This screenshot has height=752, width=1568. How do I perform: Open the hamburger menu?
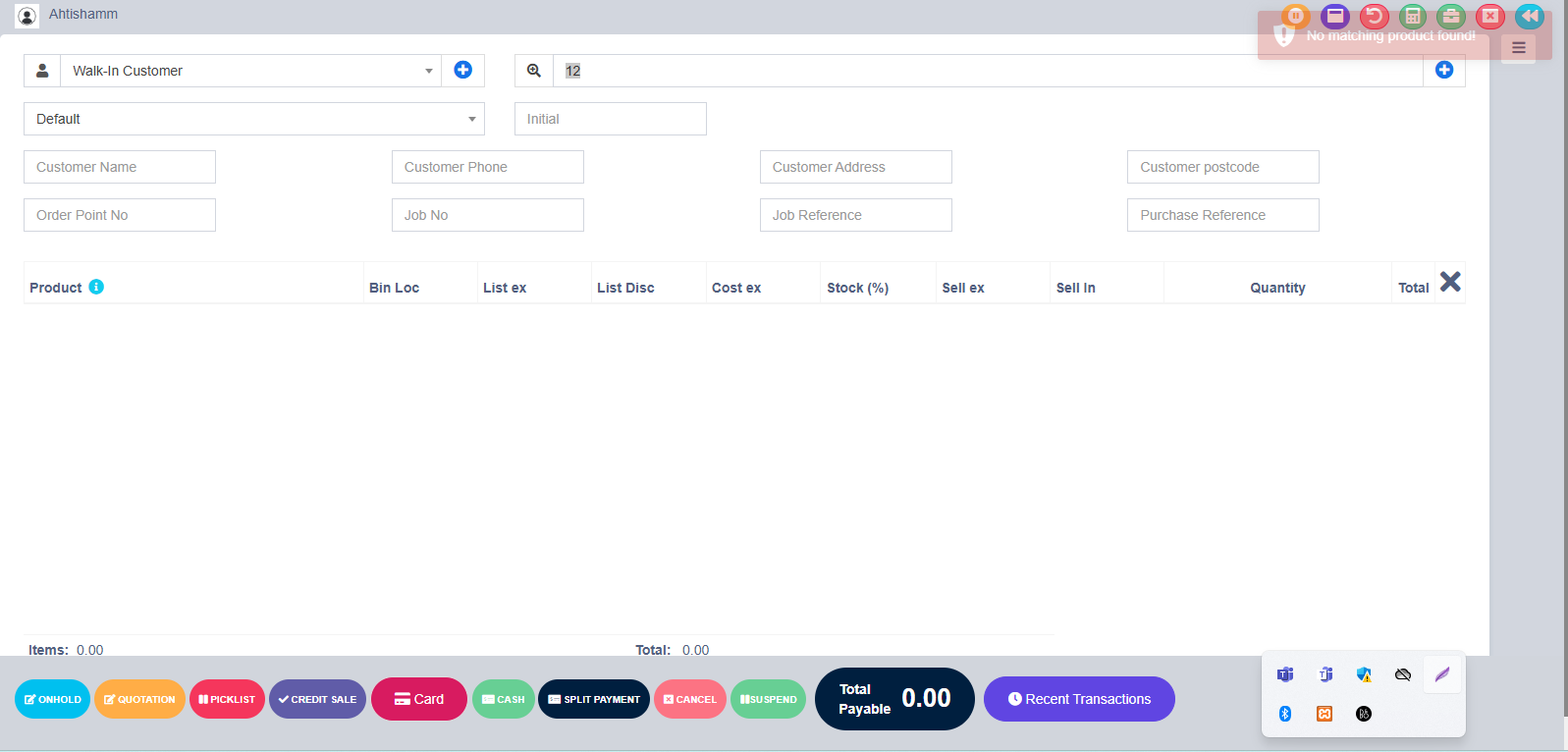(1518, 48)
